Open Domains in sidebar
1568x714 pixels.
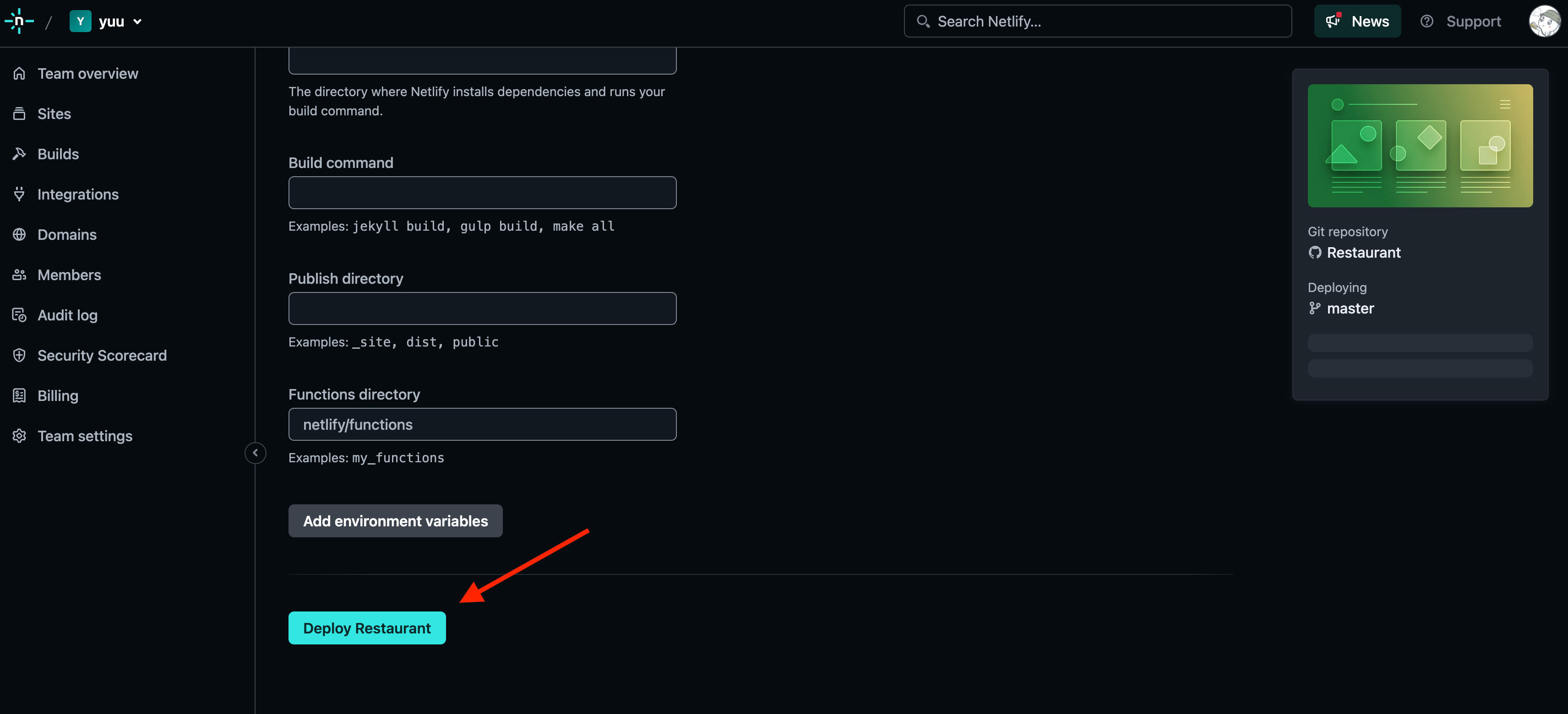(x=67, y=234)
